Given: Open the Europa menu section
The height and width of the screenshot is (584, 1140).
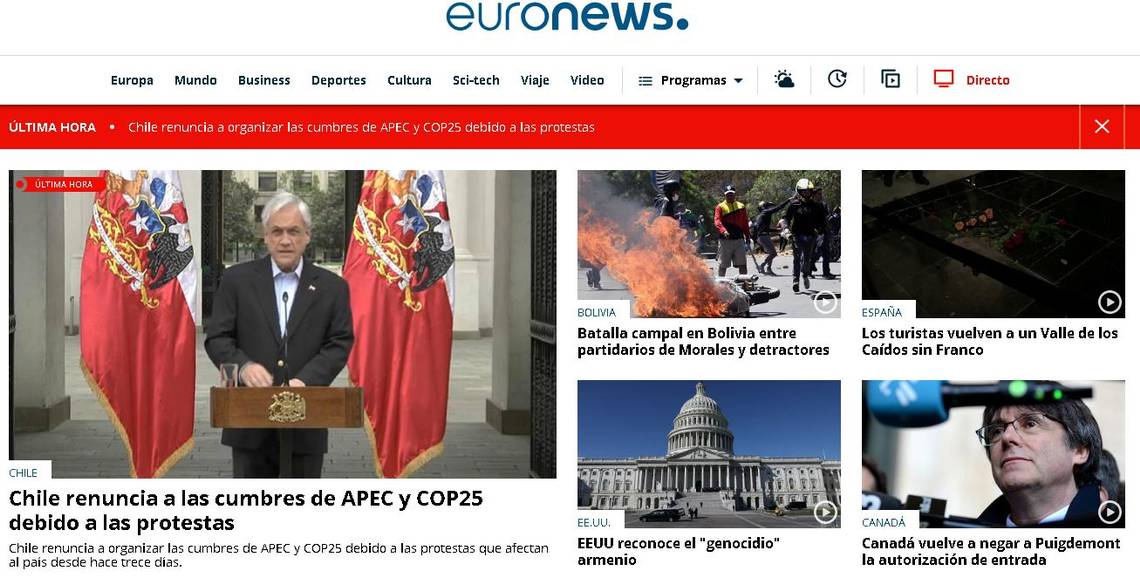Looking at the screenshot, I should tap(132, 80).
